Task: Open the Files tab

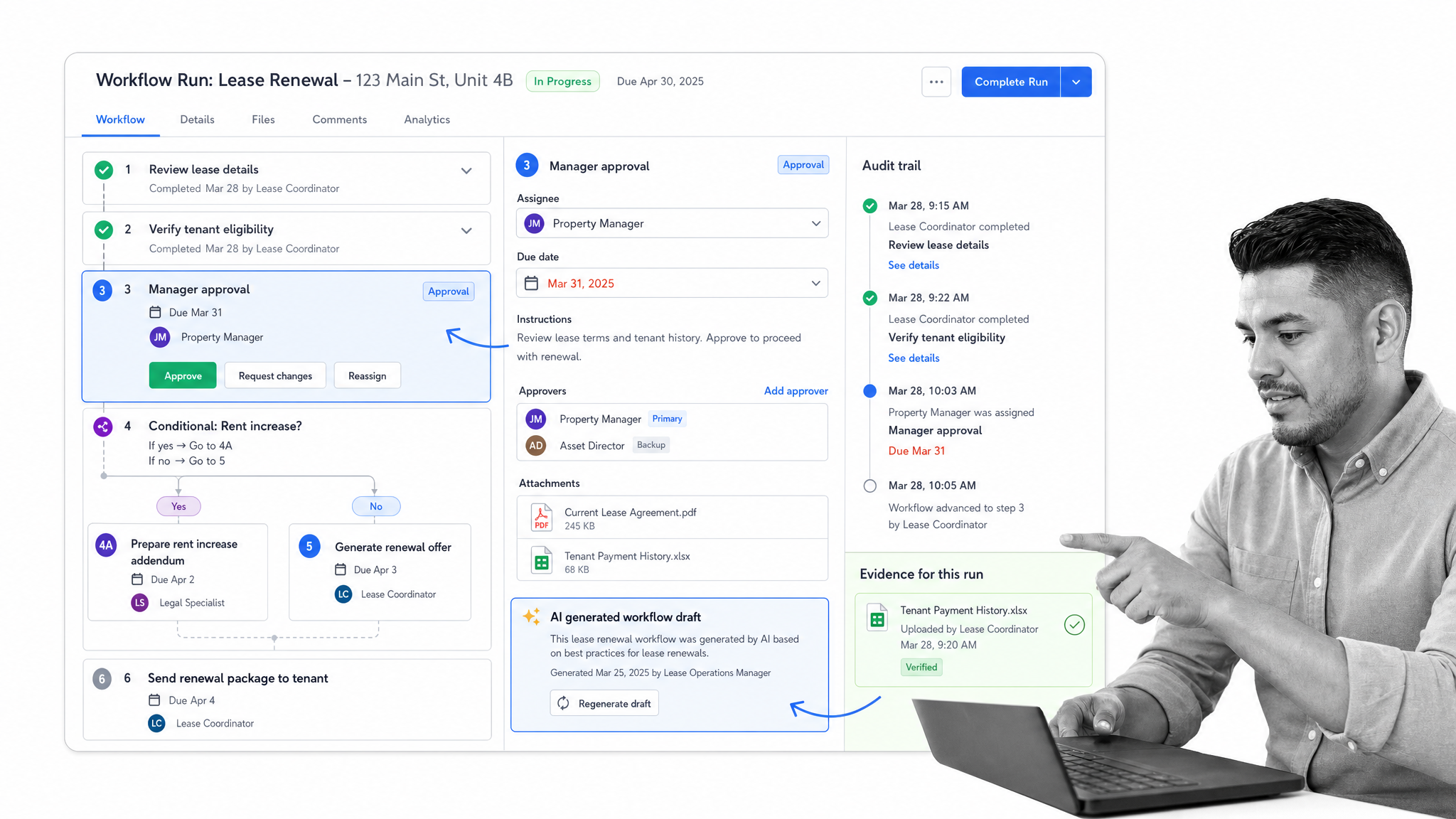Action: tap(263, 119)
